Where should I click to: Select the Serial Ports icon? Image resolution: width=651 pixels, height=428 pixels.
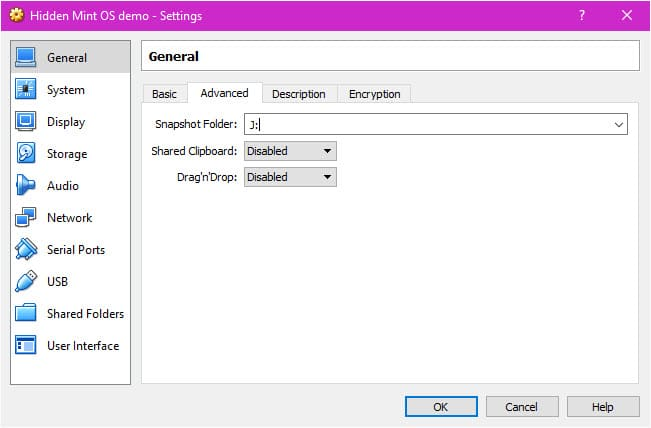click(26, 249)
